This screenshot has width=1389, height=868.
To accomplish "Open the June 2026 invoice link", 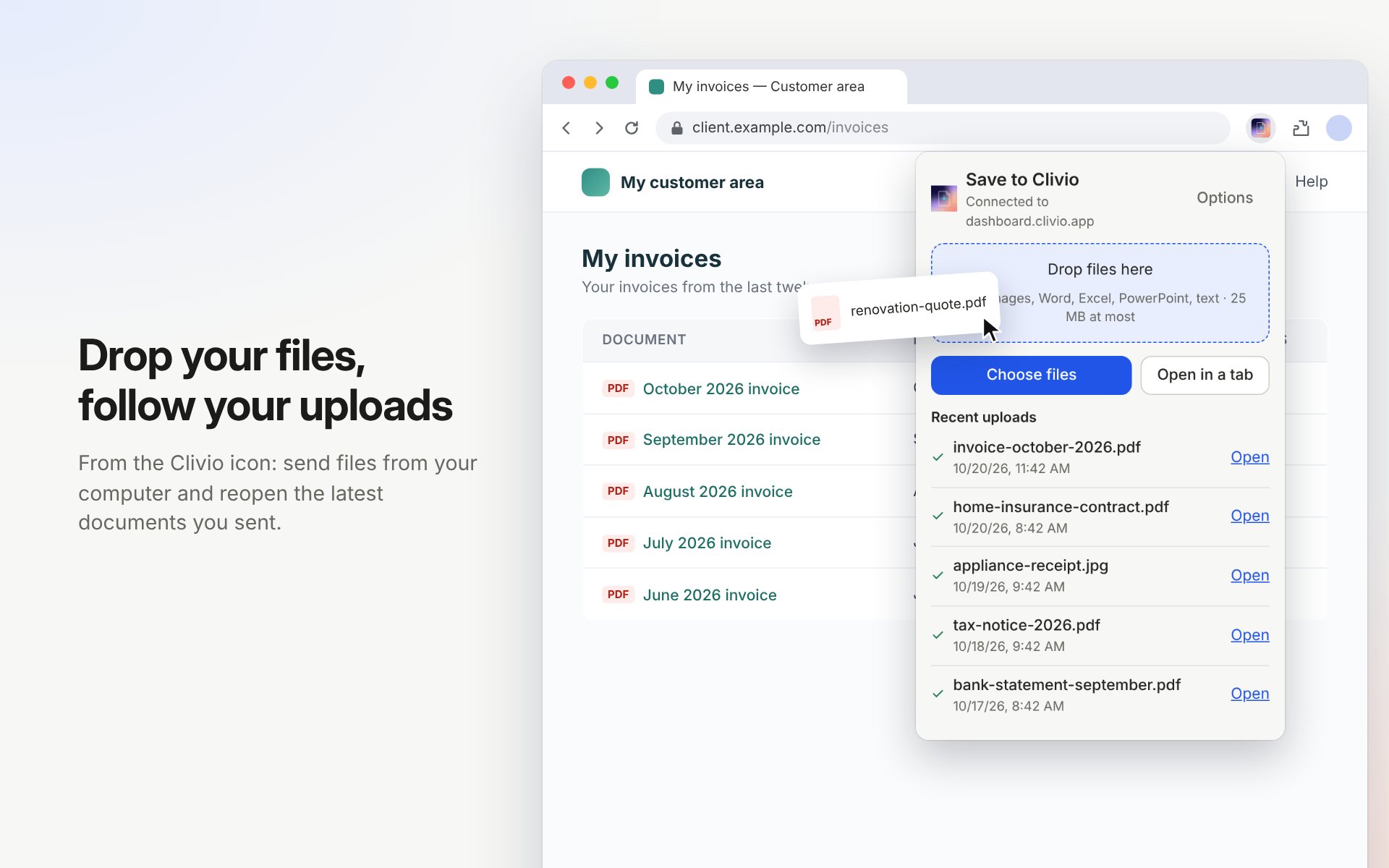I will coord(710,595).
